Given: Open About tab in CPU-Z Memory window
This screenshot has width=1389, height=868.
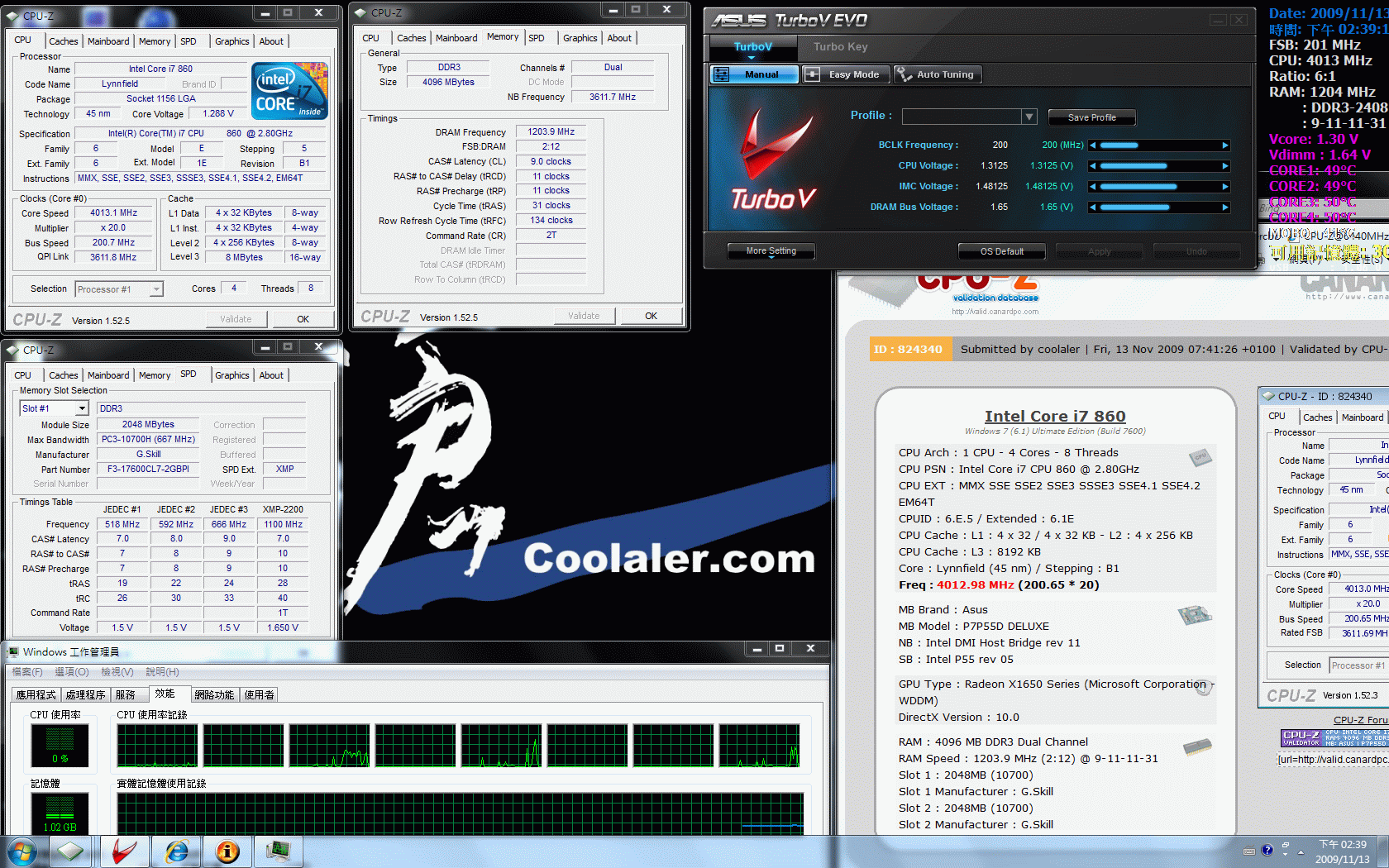Looking at the screenshot, I should point(619,38).
